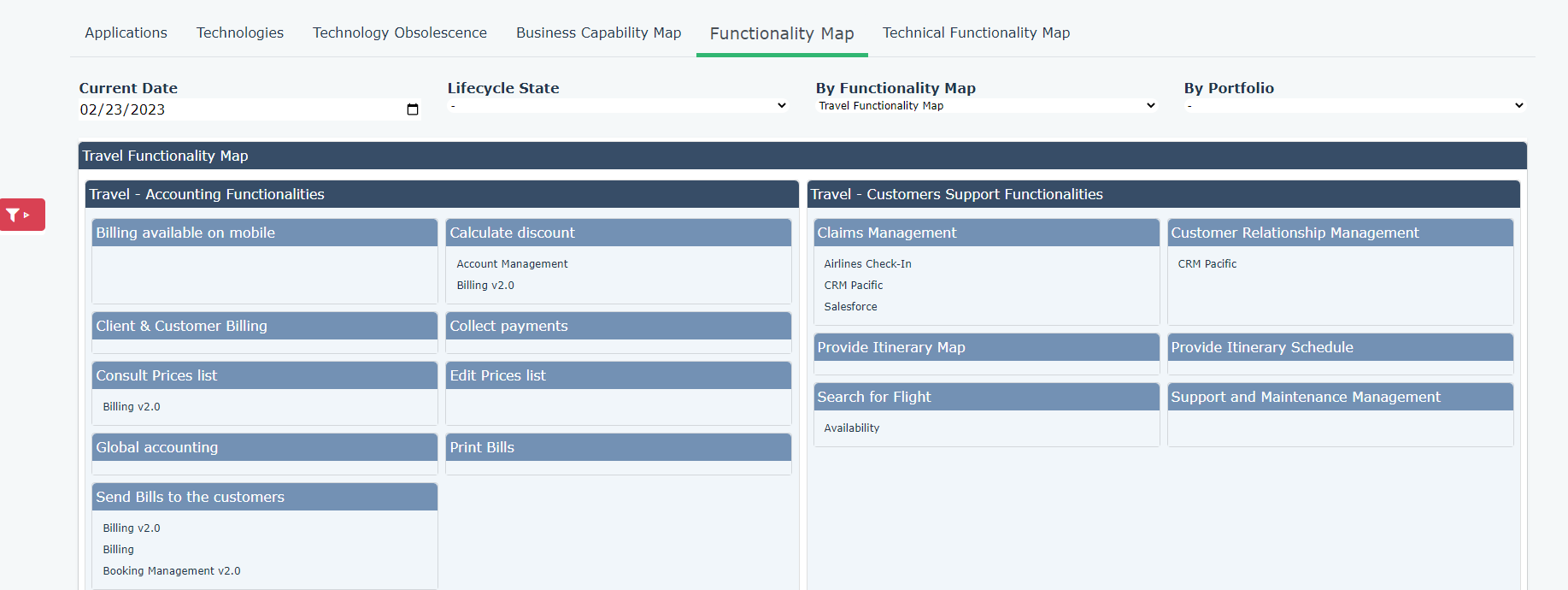Open Salesforce application link
The height and width of the screenshot is (590, 1568).
pos(850,307)
